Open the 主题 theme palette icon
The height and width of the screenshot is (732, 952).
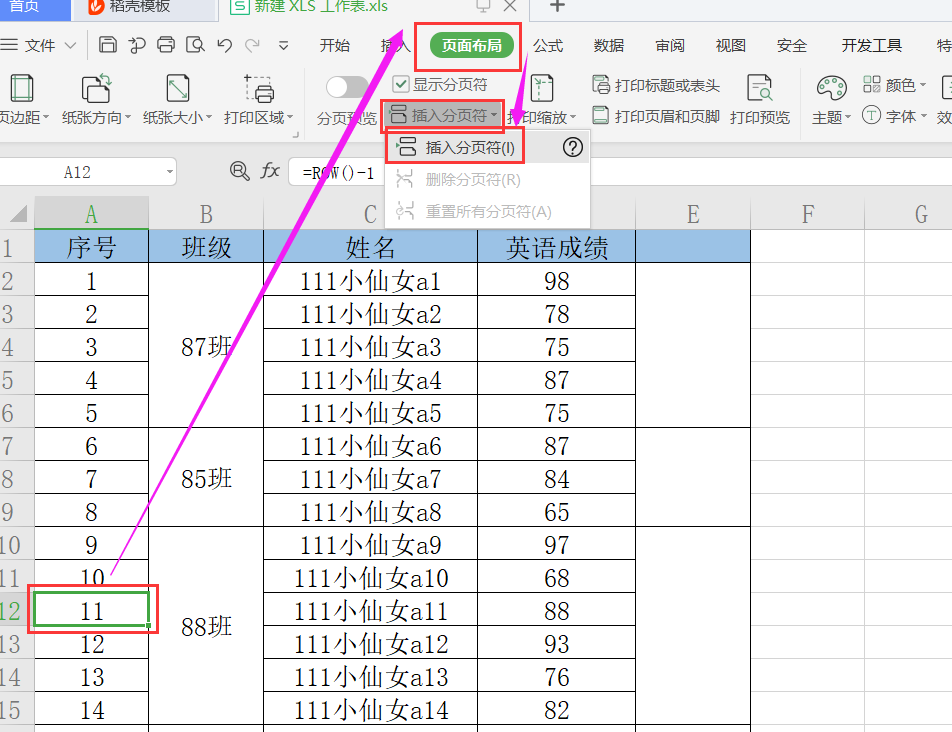(x=831, y=89)
